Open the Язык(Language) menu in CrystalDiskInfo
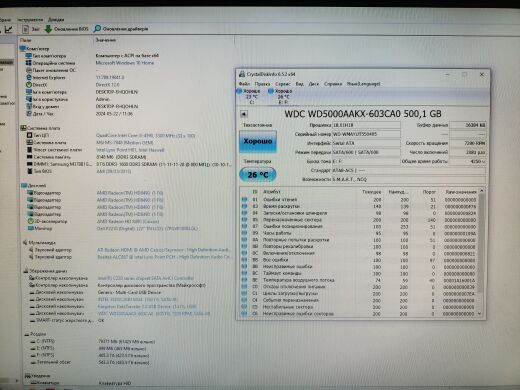Viewport: 520px width, 390px height. point(363,84)
